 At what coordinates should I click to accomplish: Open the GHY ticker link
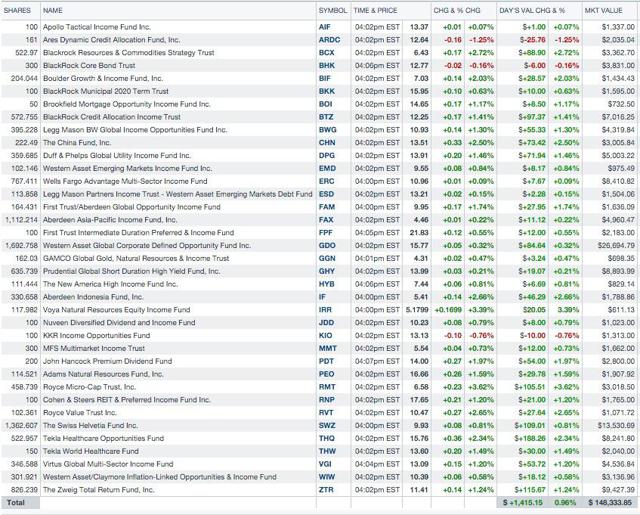(327, 271)
